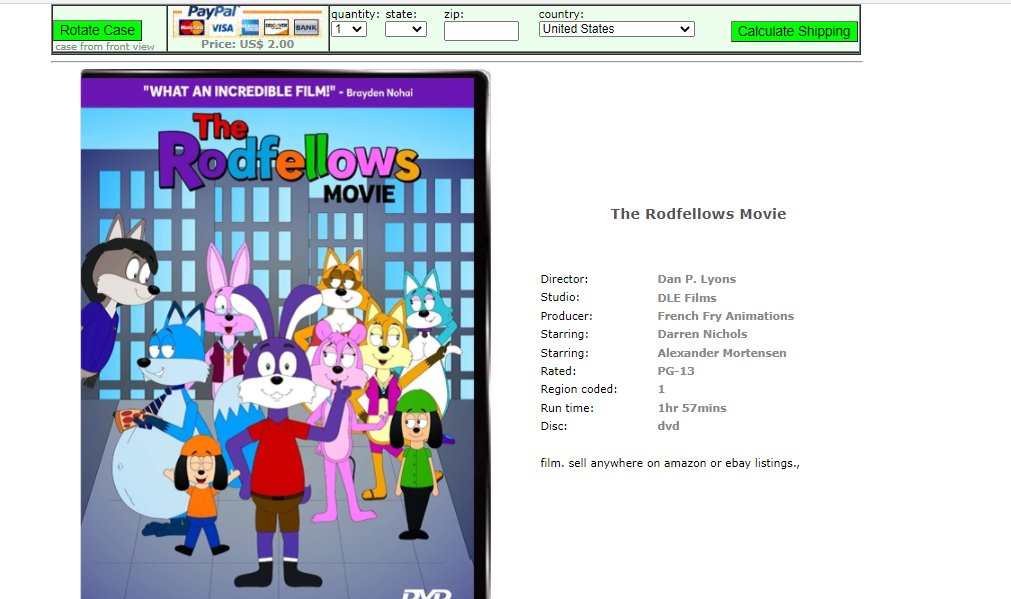Click the Calculate Shipping button

[794, 31]
